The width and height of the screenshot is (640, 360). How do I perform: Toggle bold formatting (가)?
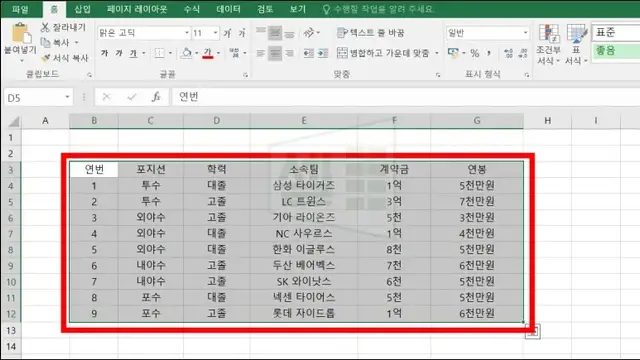104,53
